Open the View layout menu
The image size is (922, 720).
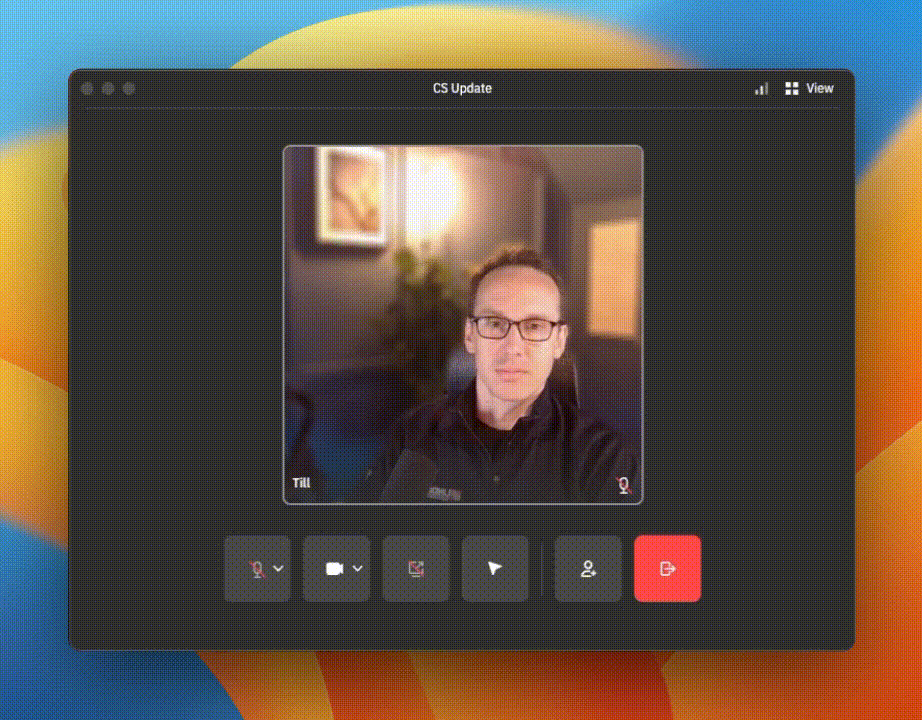pyautogui.click(x=809, y=88)
